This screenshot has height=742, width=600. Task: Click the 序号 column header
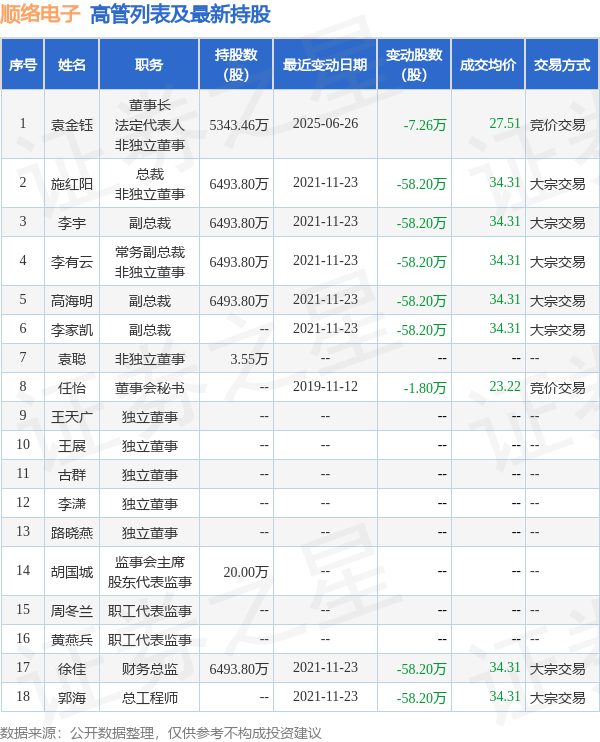pyautogui.click(x=23, y=65)
